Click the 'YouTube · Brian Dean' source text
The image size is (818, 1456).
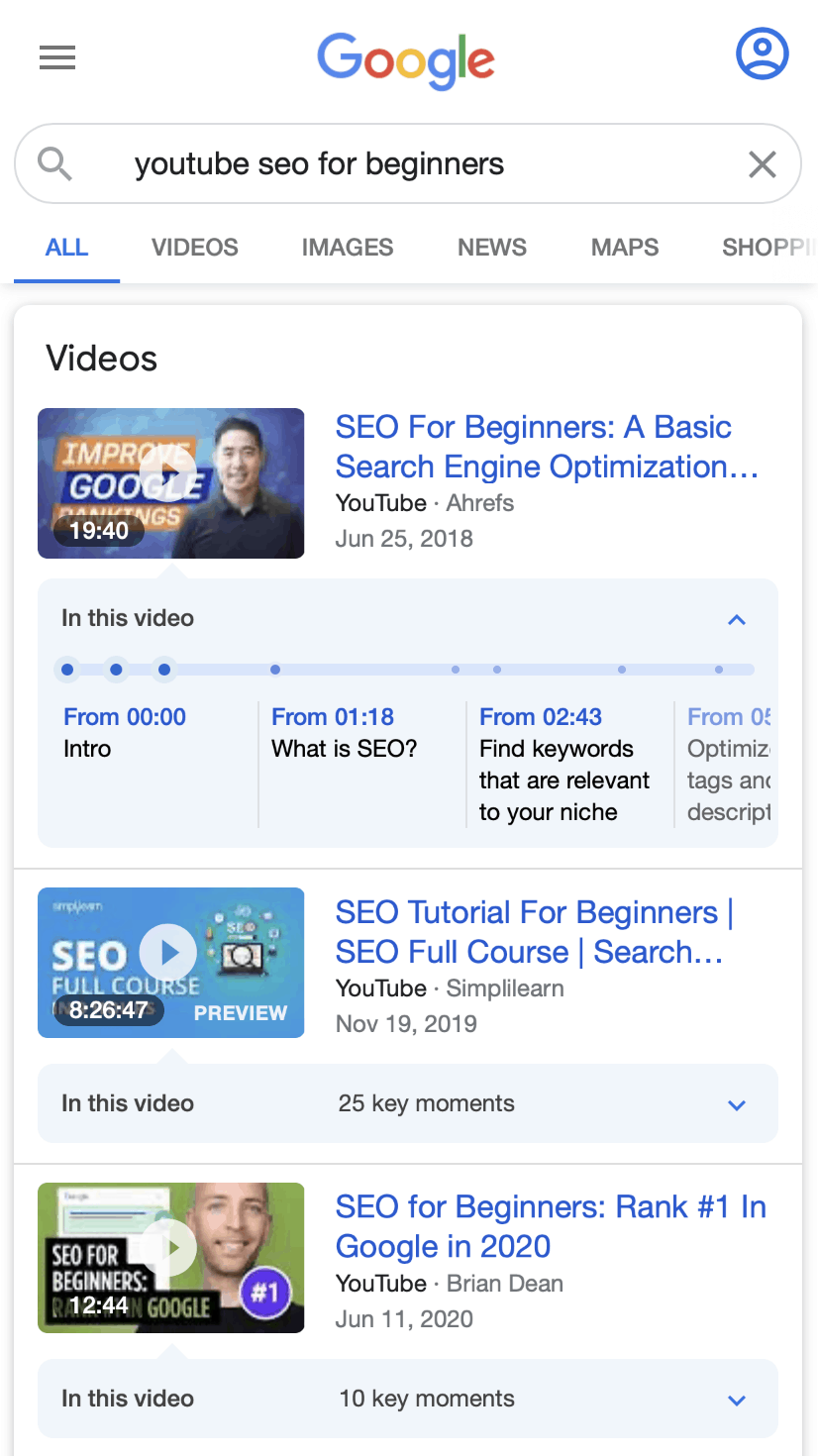[x=450, y=1284]
